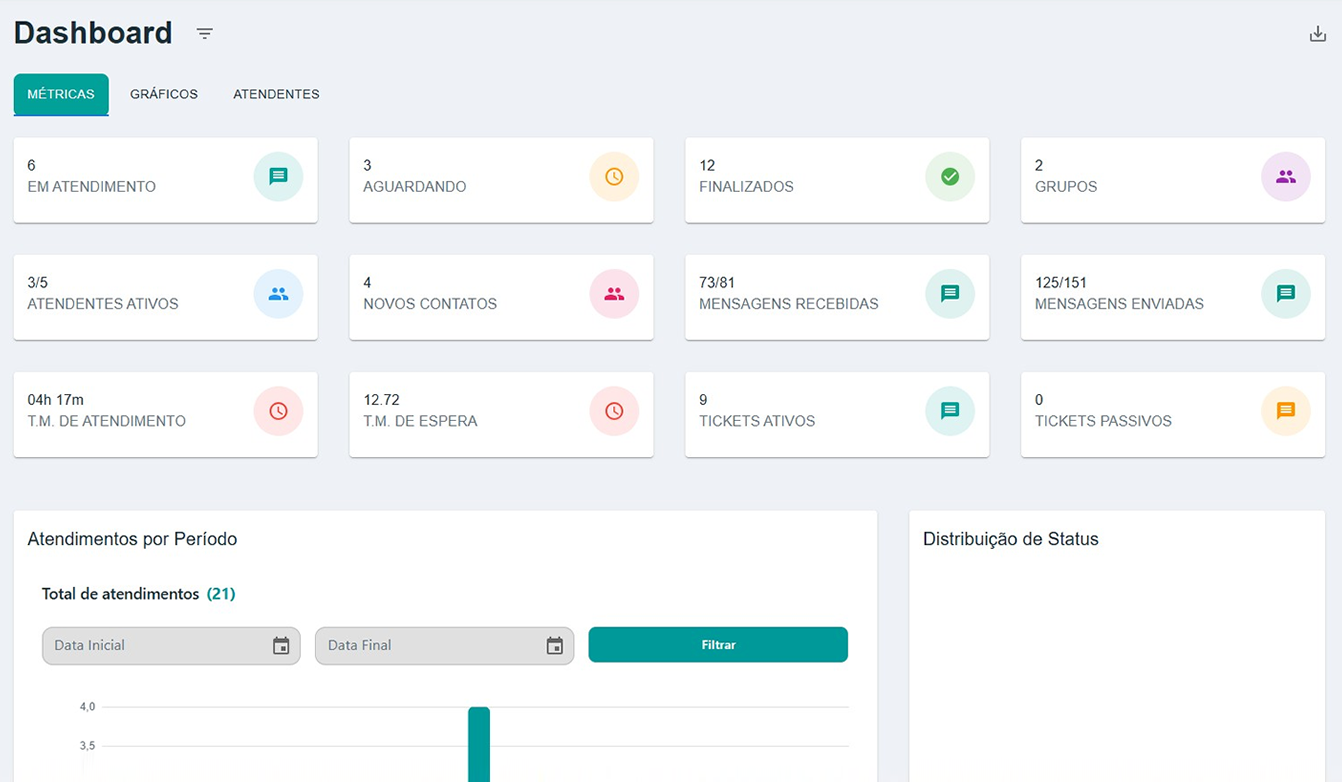This screenshot has width=1342, height=782.
Task: Click the Total de atendimentos (21) text
Action: (x=138, y=594)
